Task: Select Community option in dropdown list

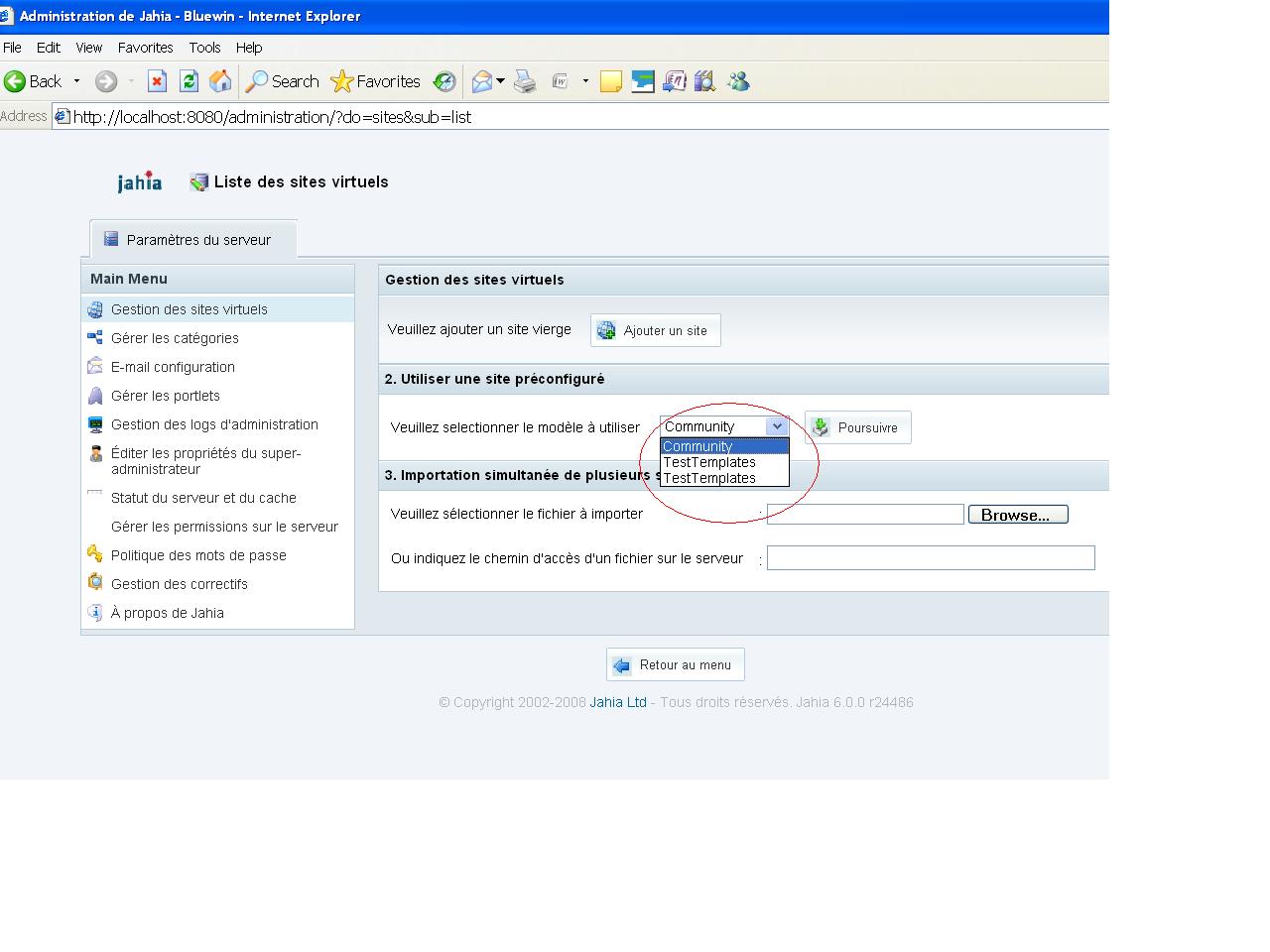Action: point(724,446)
